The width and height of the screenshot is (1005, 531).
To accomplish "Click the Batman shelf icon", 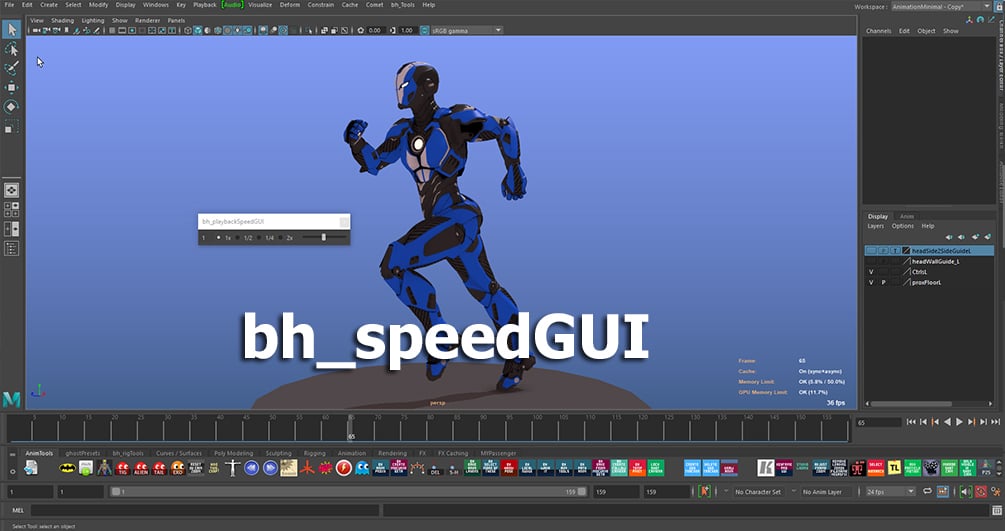I will (67, 468).
